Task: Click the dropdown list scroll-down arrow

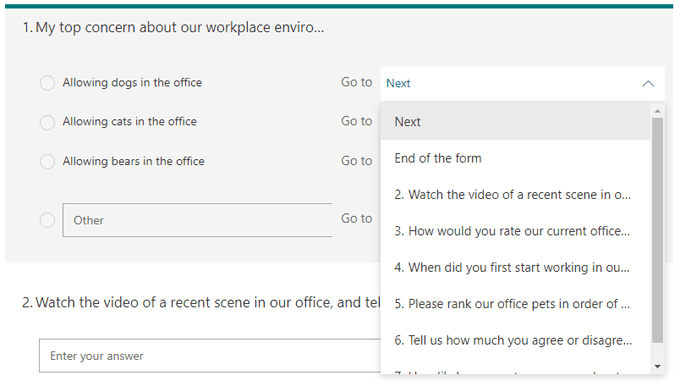Action: (657, 366)
